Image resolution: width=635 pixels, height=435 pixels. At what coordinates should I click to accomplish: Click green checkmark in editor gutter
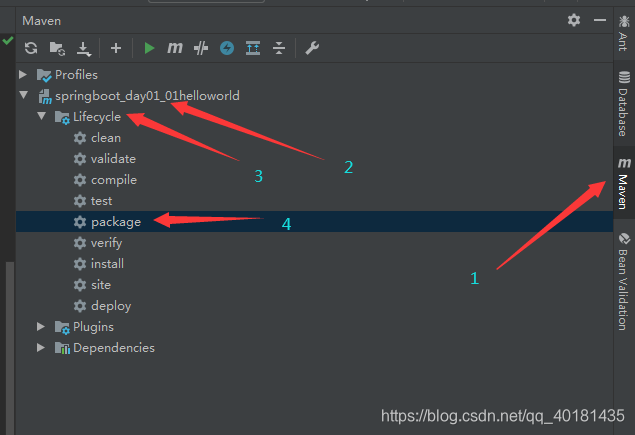point(8,41)
